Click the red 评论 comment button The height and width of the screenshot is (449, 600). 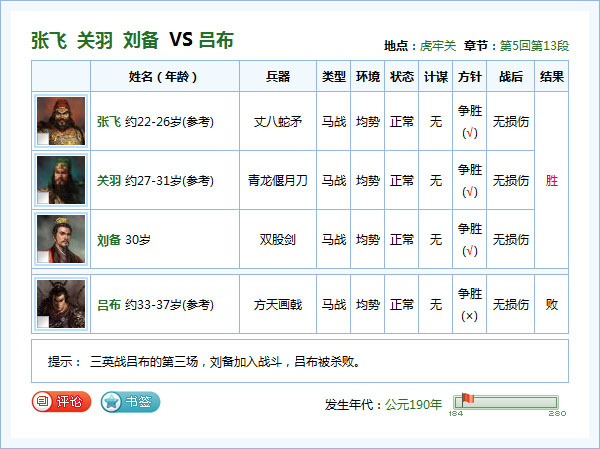click(61, 402)
